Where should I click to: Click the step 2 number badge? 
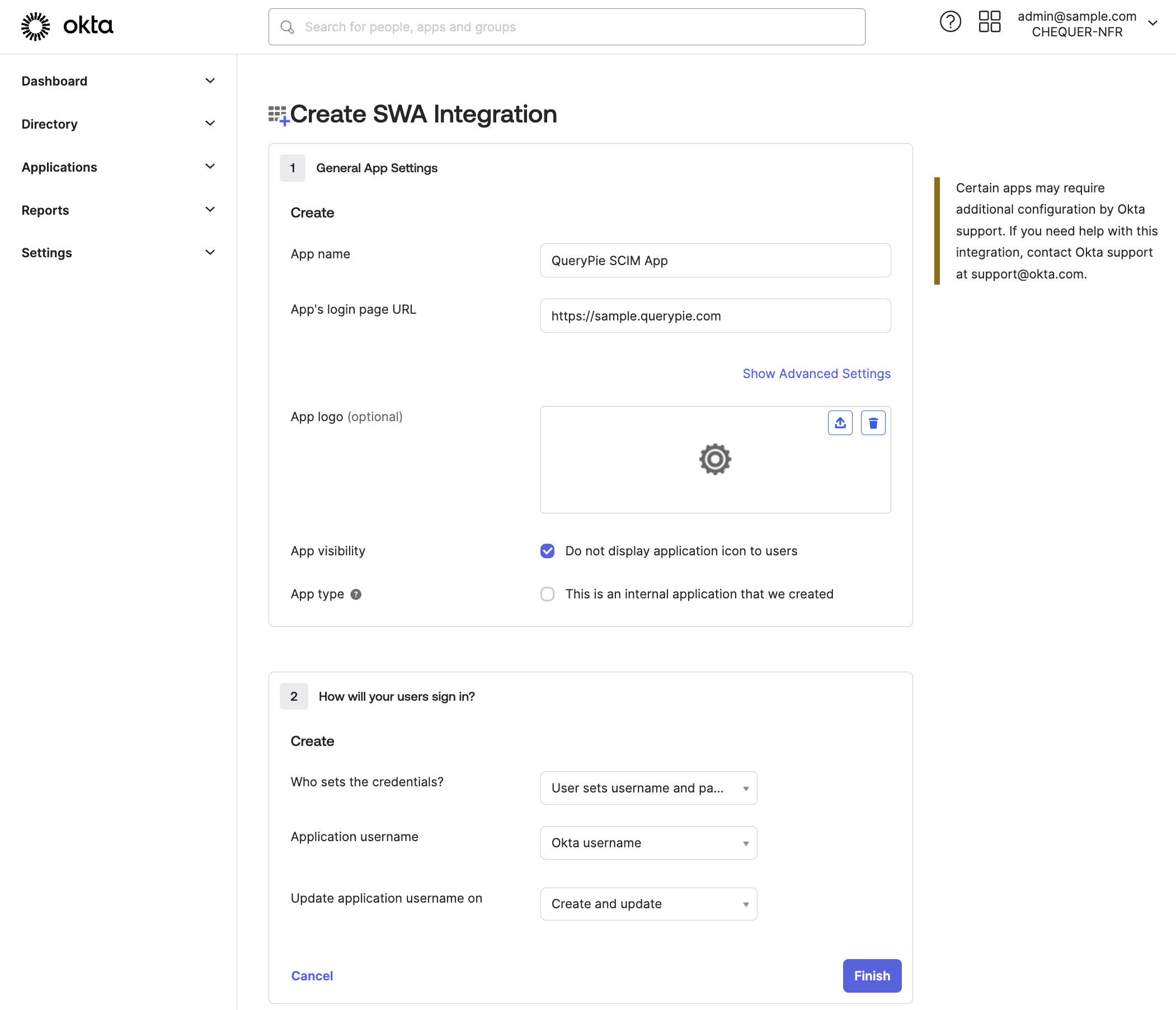pyautogui.click(x=294, y=696)
